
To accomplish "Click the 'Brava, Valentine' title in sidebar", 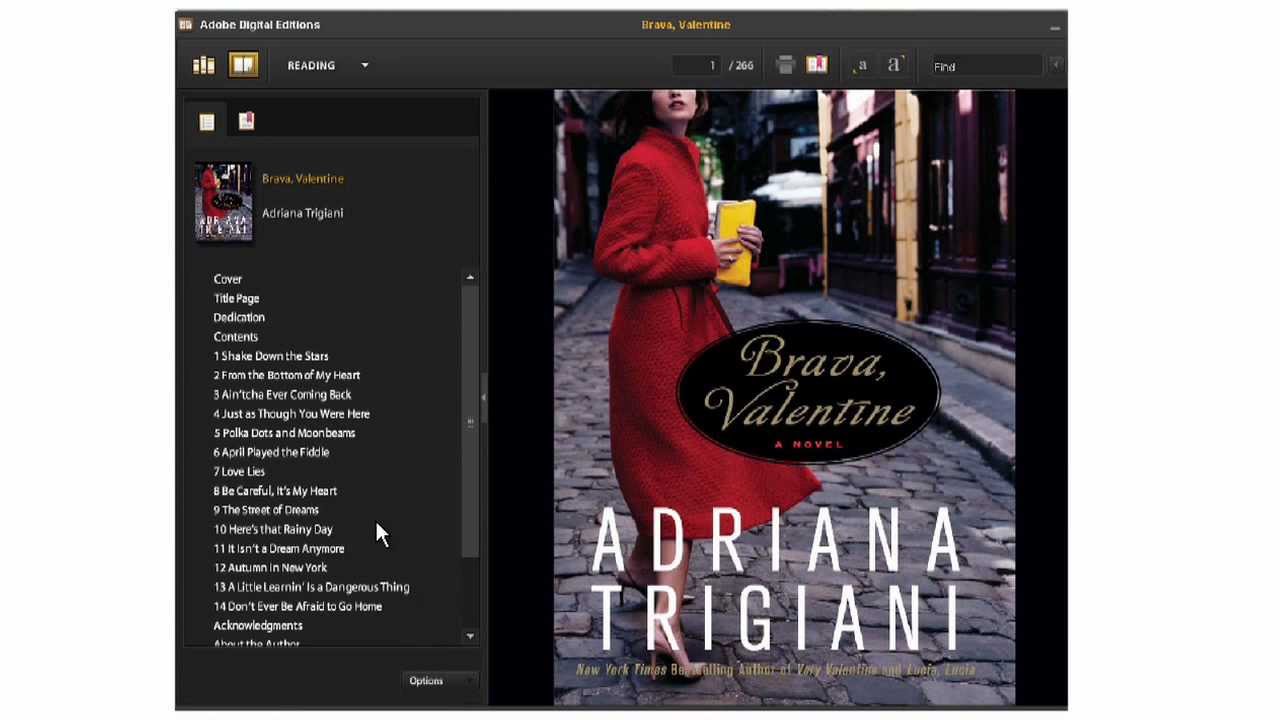I will [x=302, y=178].
